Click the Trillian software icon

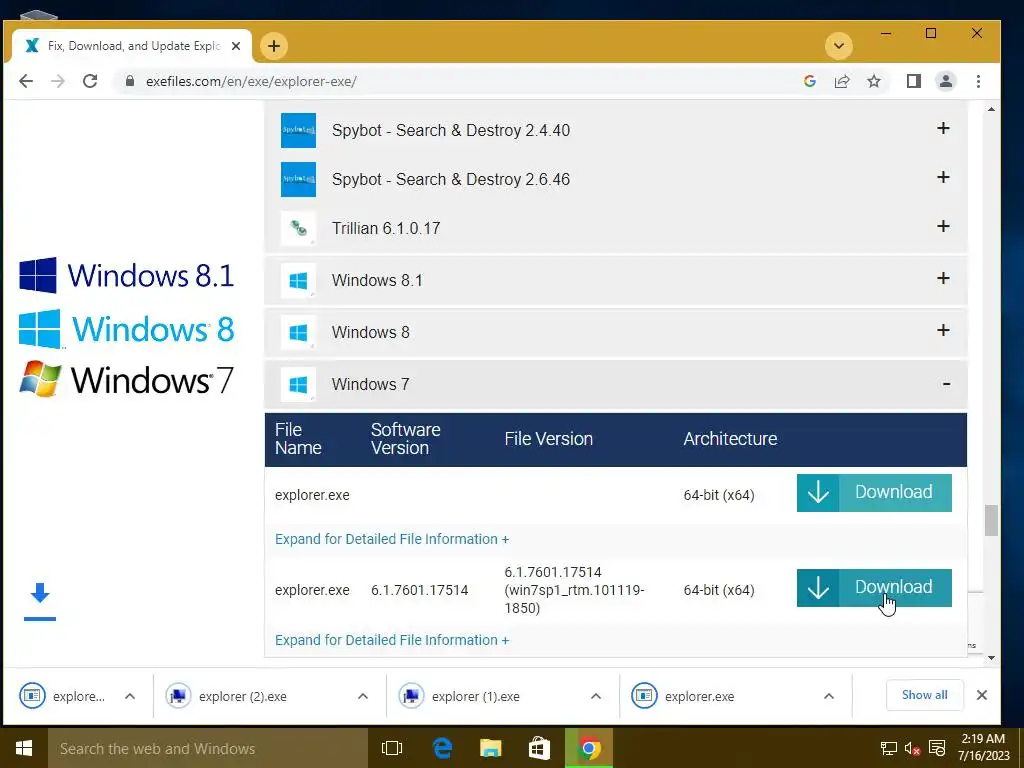[298, 228]
